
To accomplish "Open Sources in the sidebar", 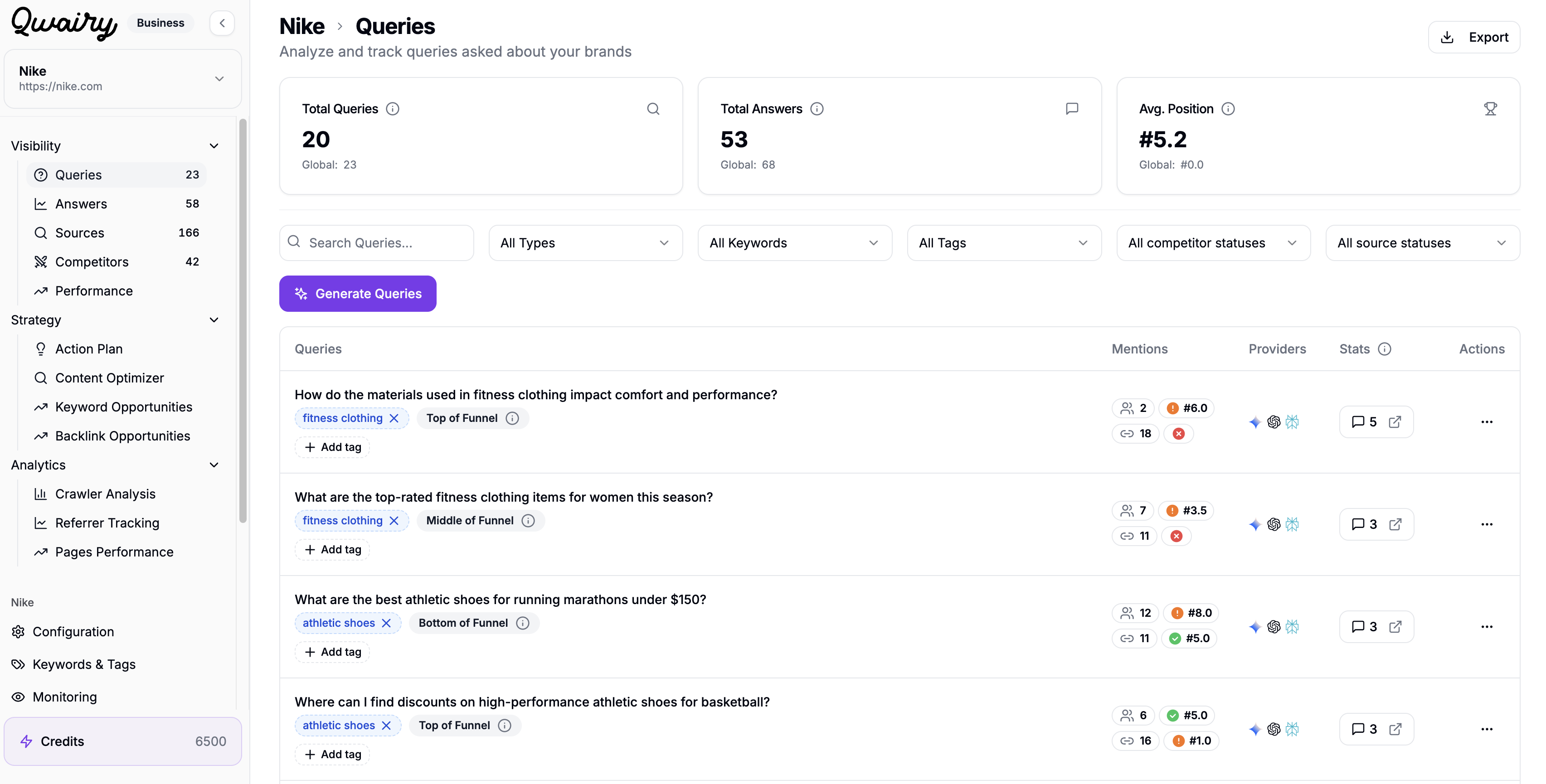I will pyautogui.click(x=116, y=233).
